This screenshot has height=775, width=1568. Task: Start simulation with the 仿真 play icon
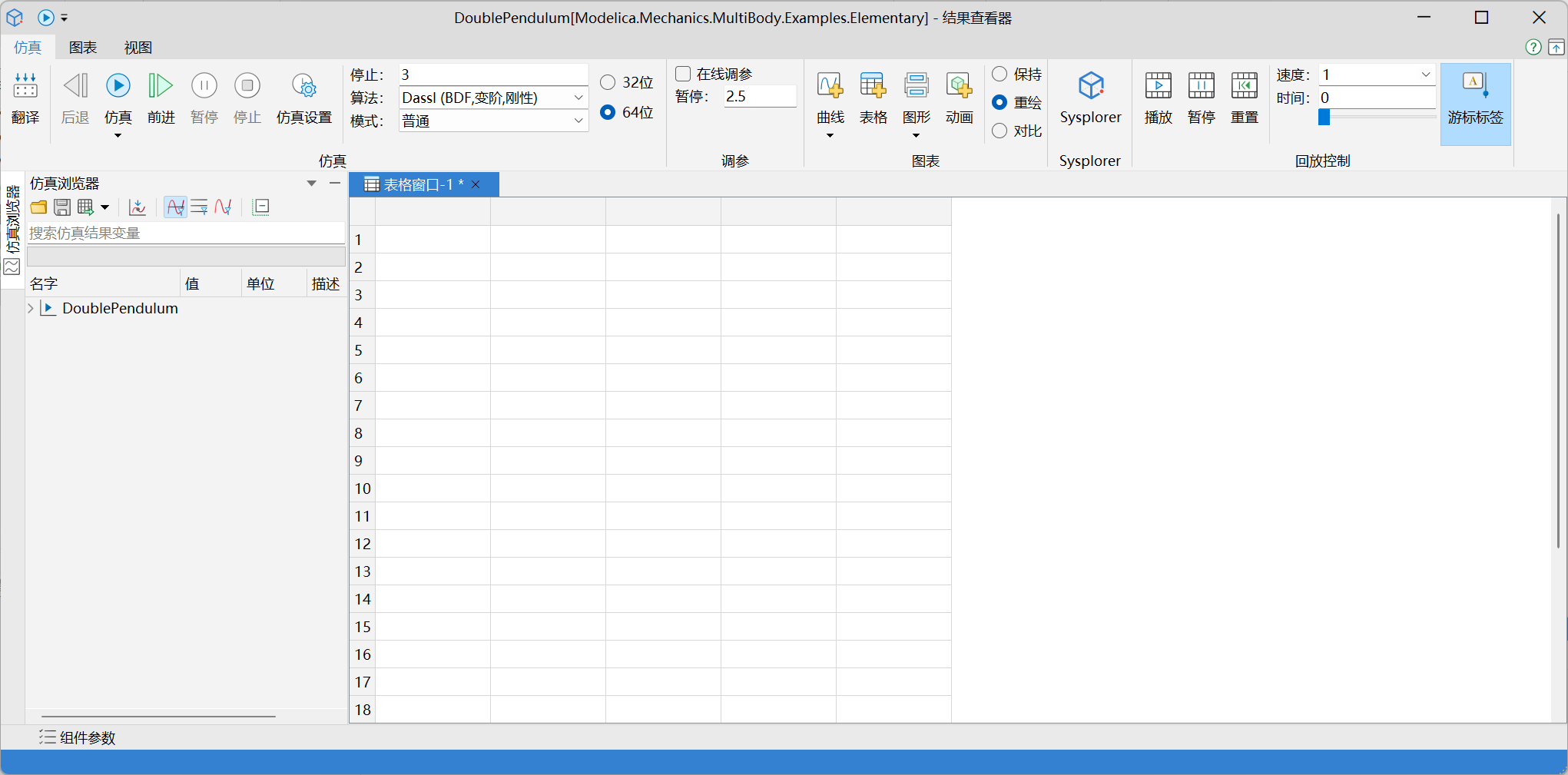coord(118,86)
